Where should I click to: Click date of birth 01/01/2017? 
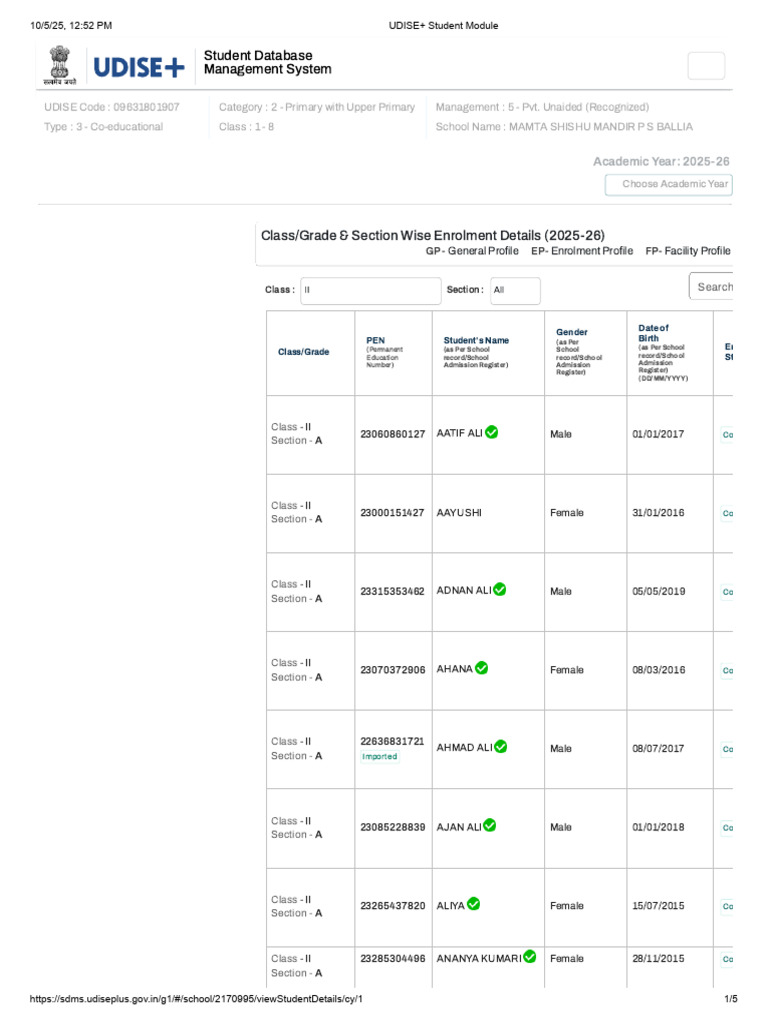click(658, 434)
